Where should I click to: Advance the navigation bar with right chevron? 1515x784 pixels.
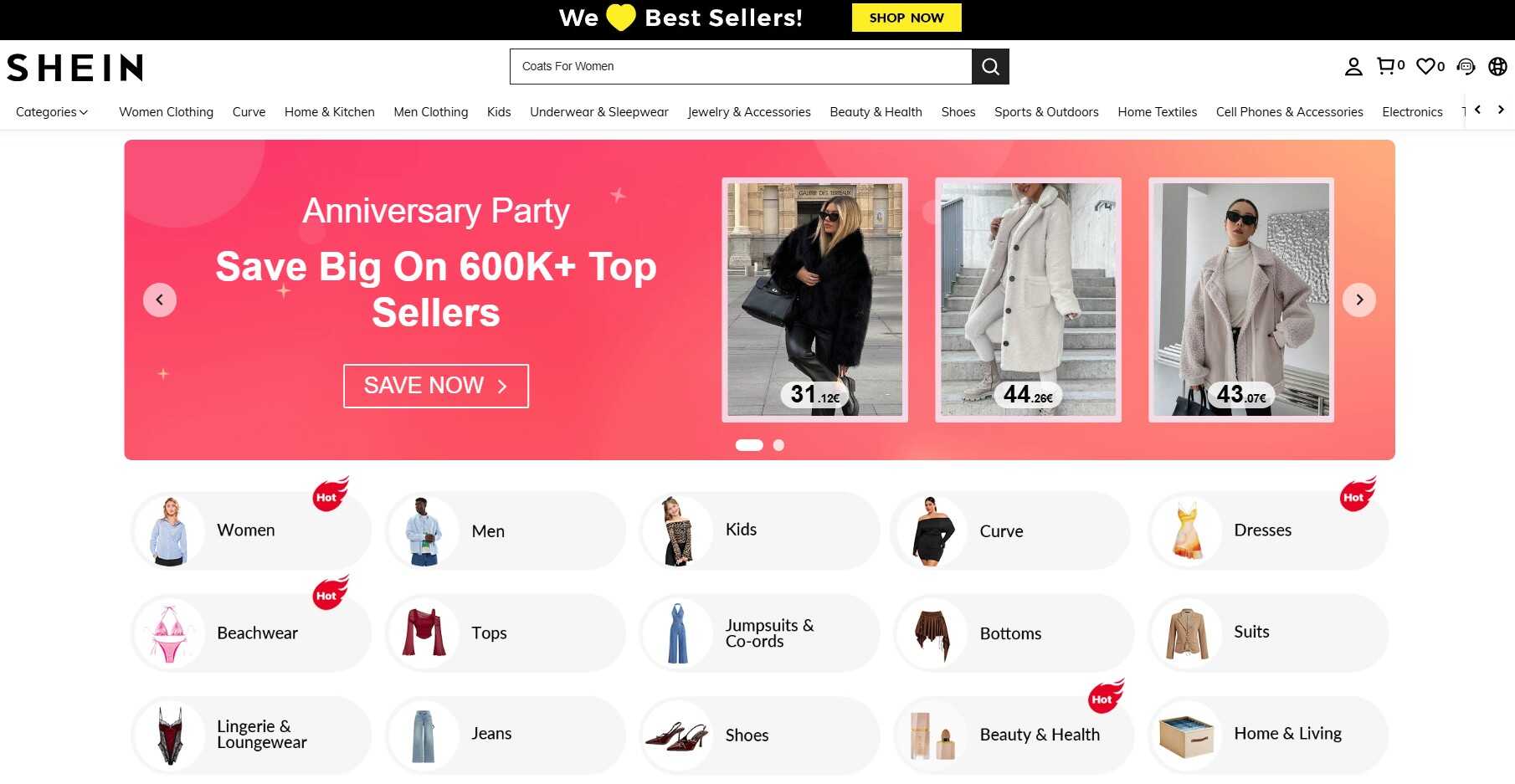1501,110
